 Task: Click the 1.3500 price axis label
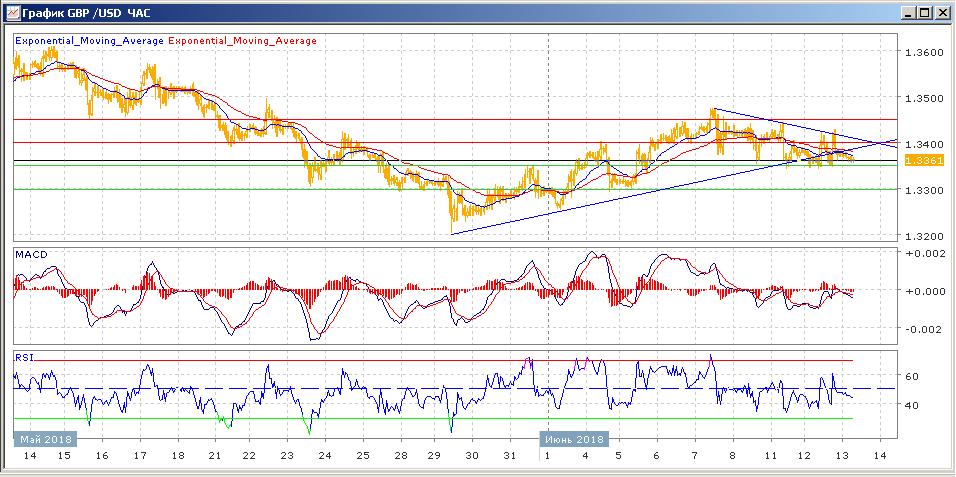(x=925, y=97)
